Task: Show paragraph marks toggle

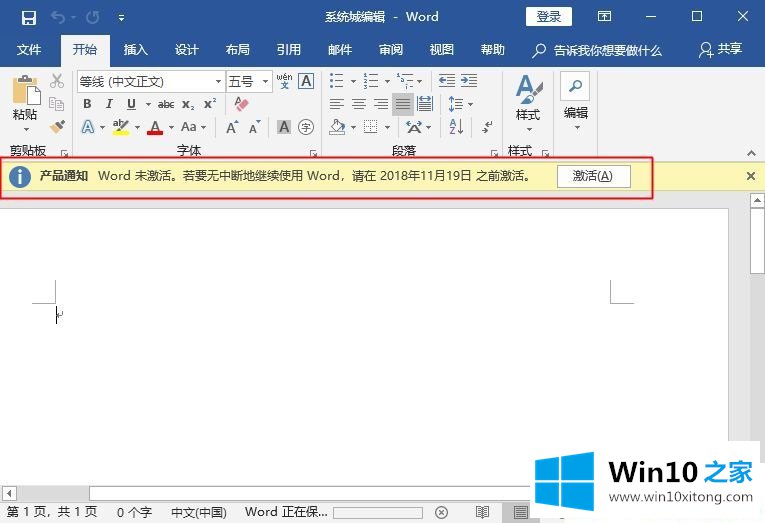Action: click(487, 127)
